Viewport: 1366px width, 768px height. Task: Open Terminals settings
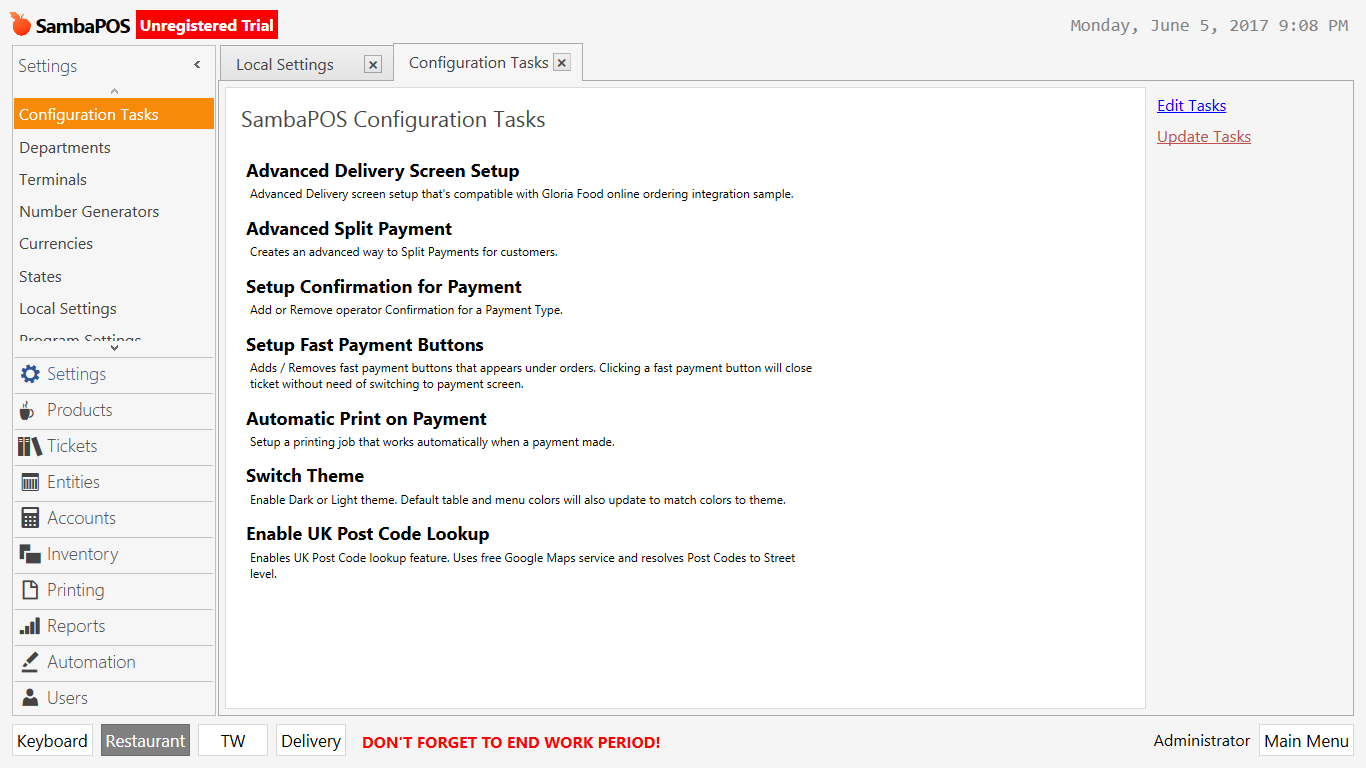pos(114,179)
